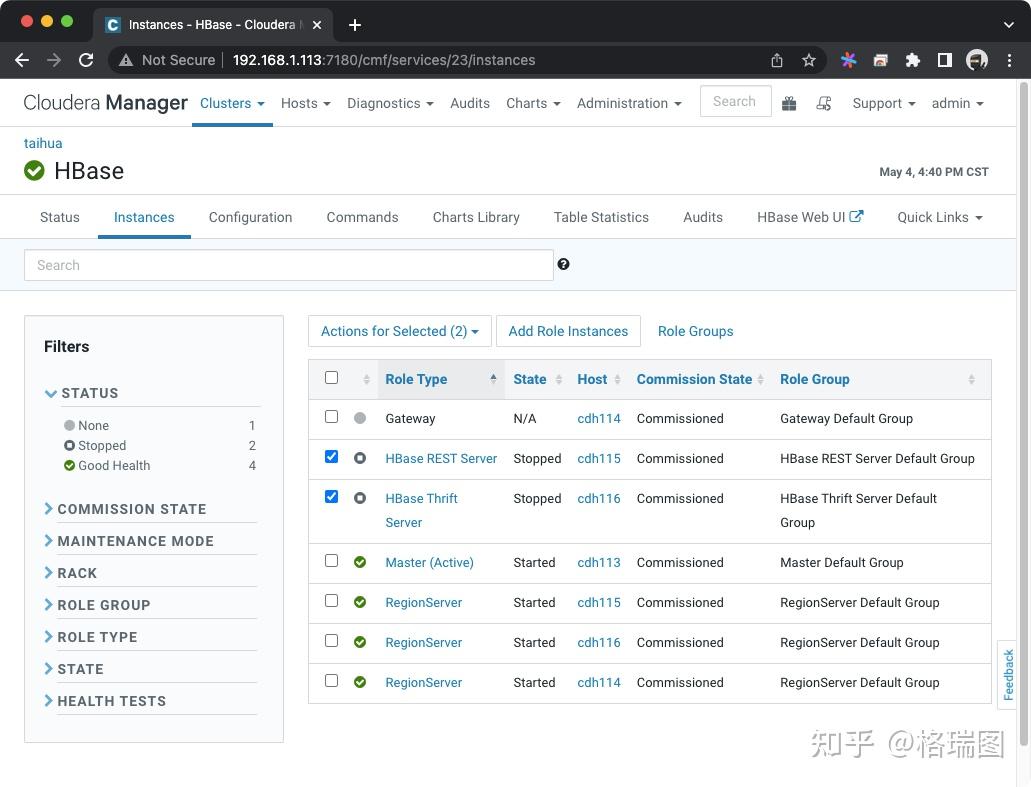Open the Actions for Selected dropdown

coord(399,331)
